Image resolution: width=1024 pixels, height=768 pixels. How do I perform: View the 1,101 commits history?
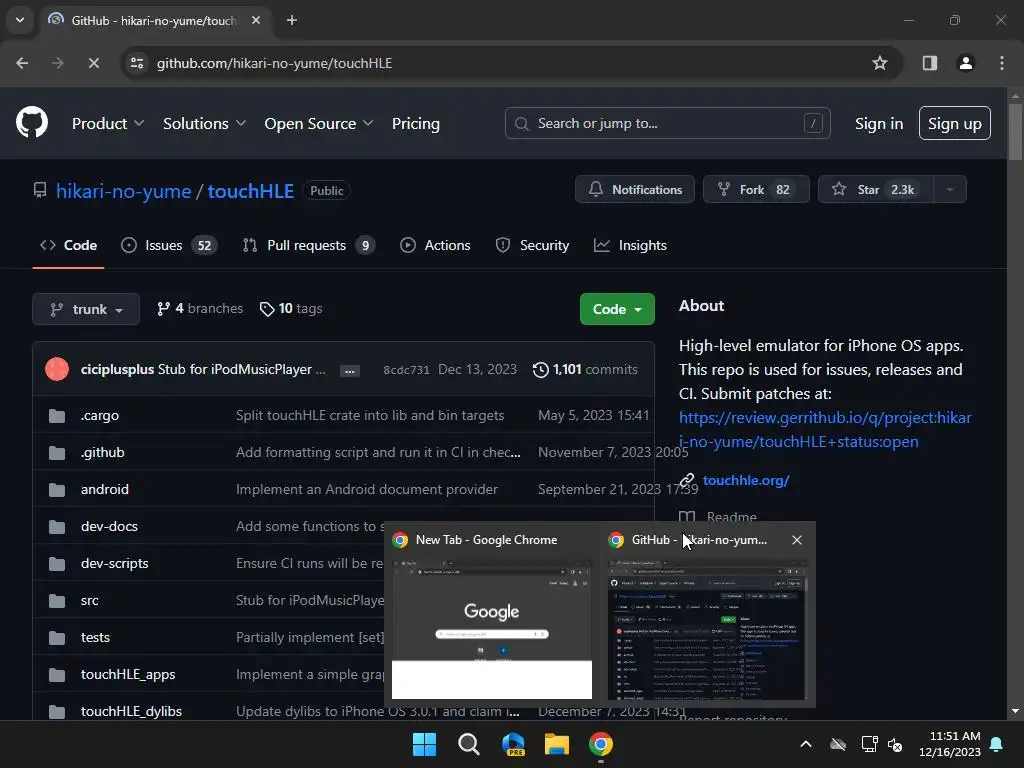pos(585,370)
